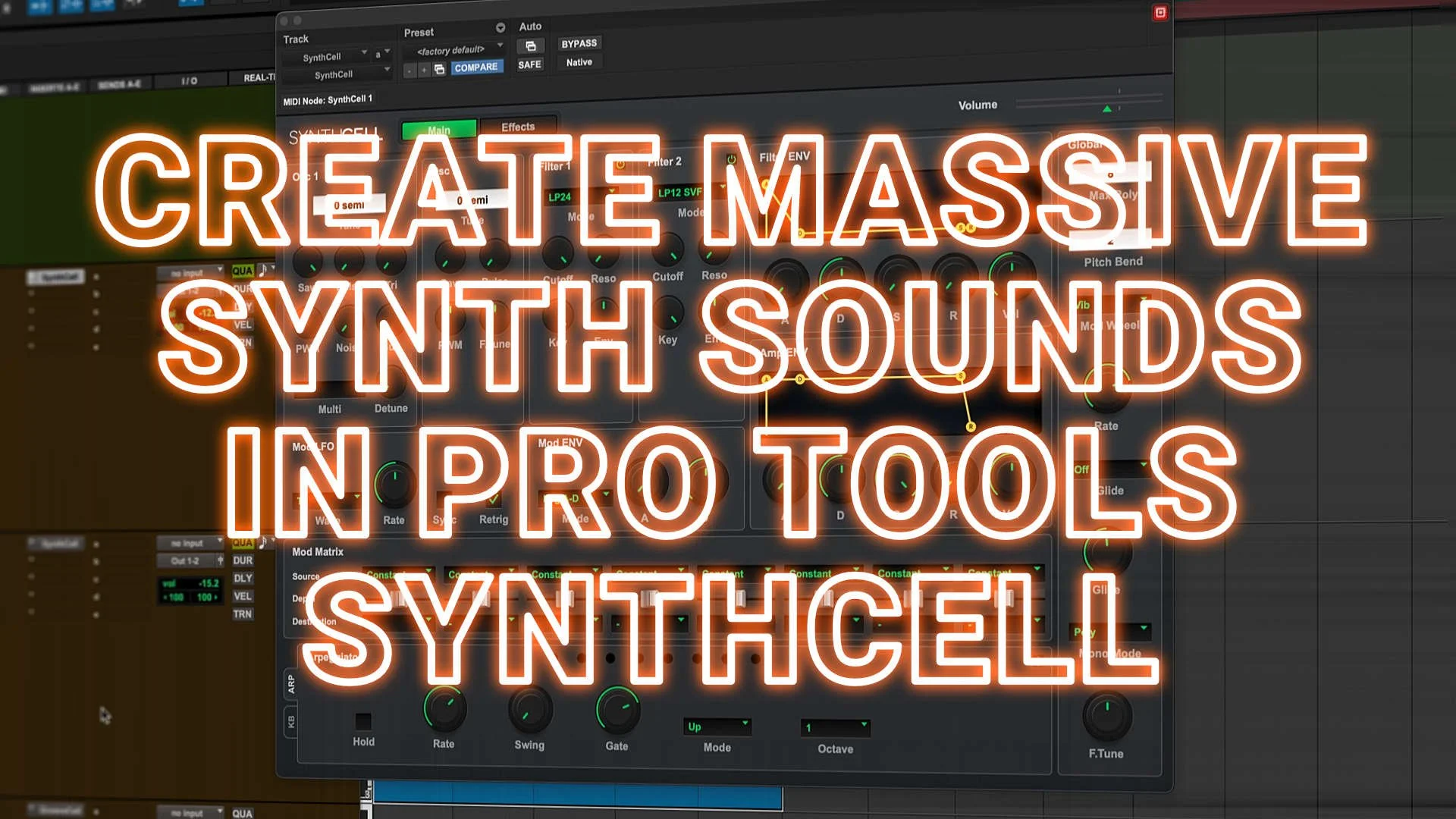
Task: Click the arpeggiator Swing knob
Action: [x=529, y=711]
